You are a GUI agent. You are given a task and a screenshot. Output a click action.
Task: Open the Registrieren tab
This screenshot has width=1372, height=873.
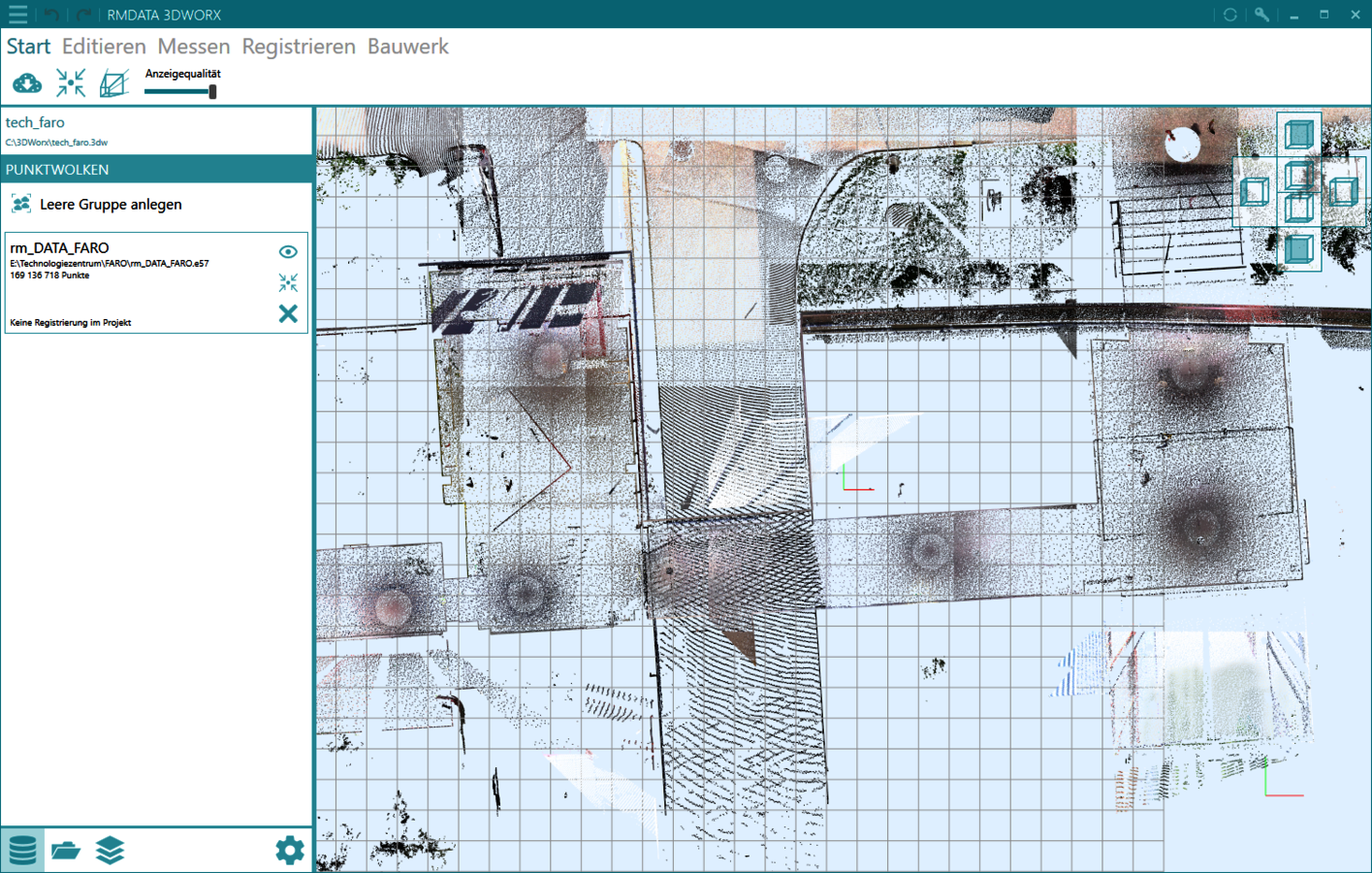pos(299,47)
